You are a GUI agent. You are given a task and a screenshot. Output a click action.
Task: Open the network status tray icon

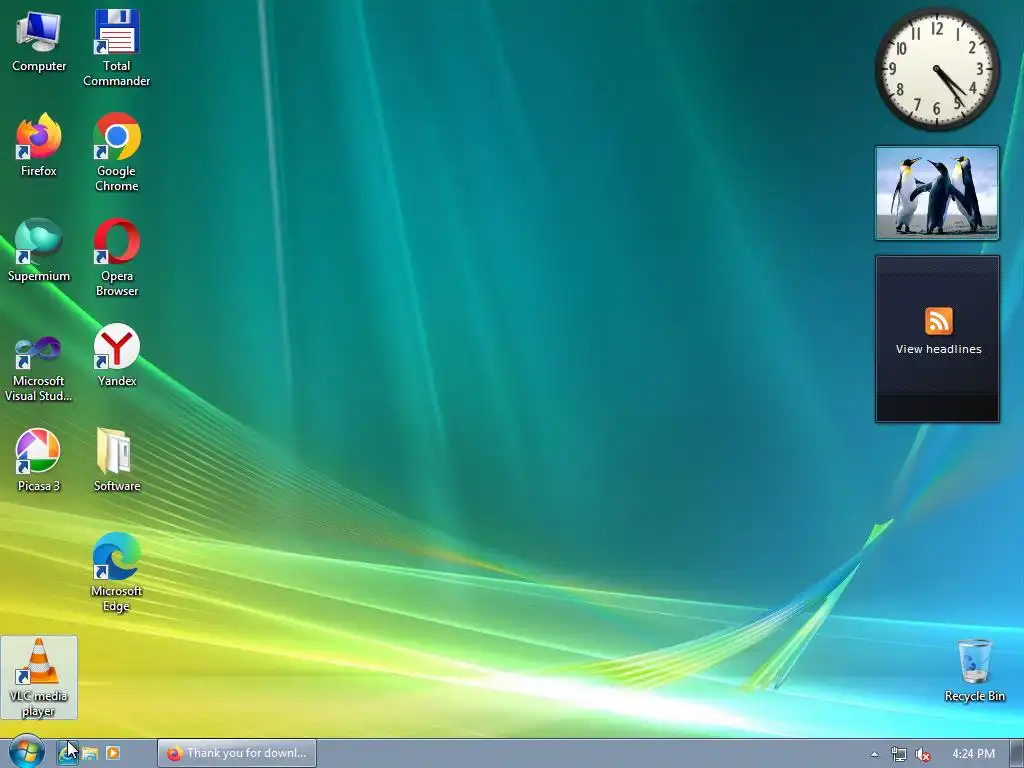tap(899, 754)
